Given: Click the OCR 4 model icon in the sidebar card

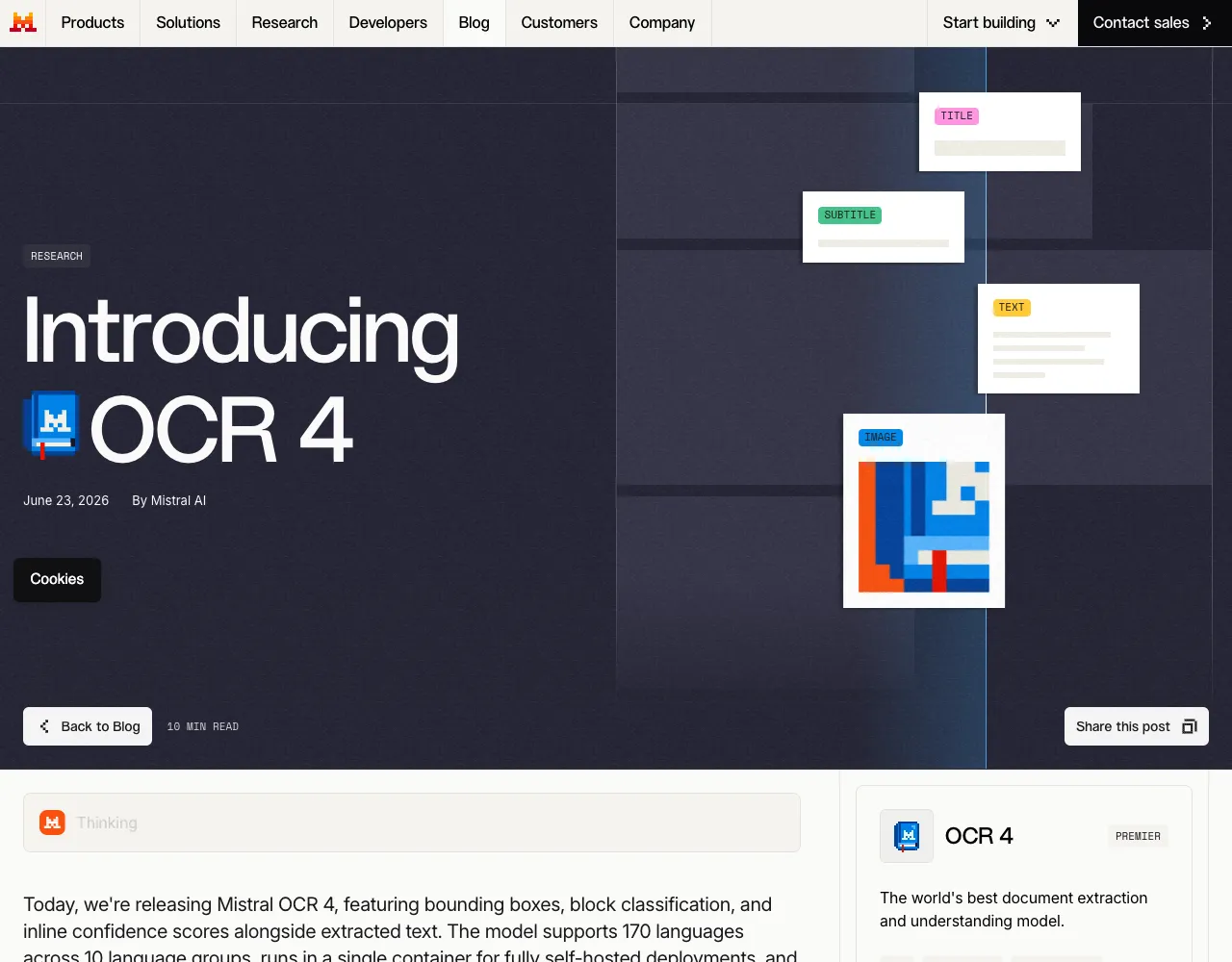Looking at the screenshot, I should point(907,836).
